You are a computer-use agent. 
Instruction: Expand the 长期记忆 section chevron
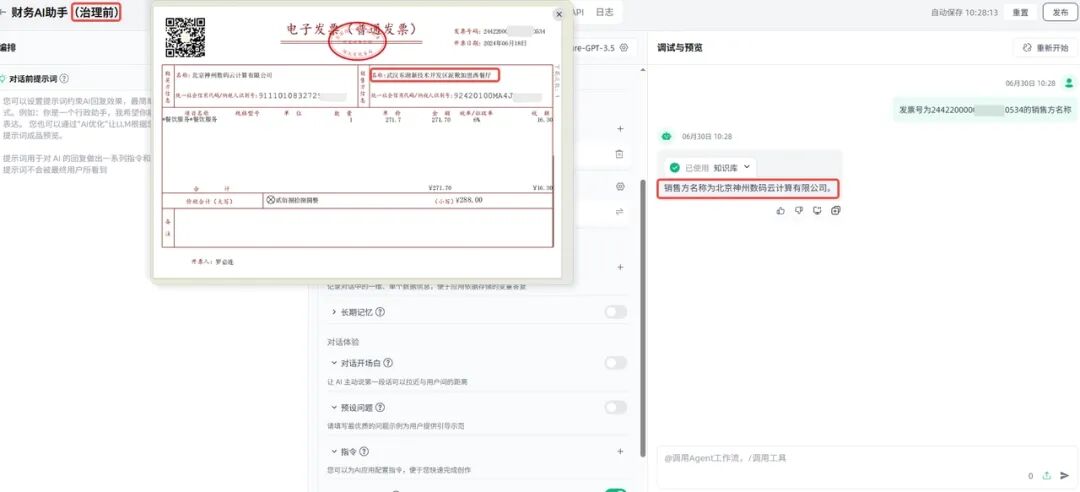(x=334, y=312)
